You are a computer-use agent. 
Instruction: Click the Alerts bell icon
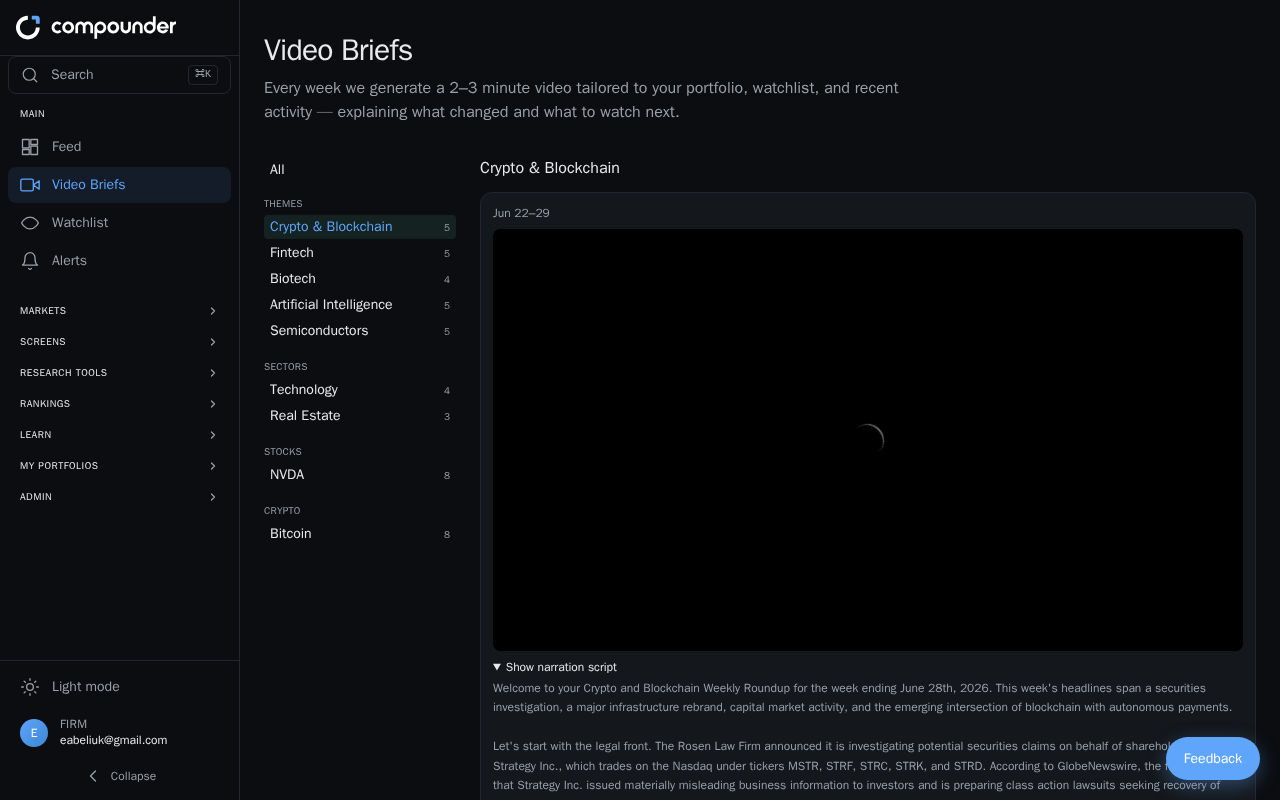tap(30, 261)
